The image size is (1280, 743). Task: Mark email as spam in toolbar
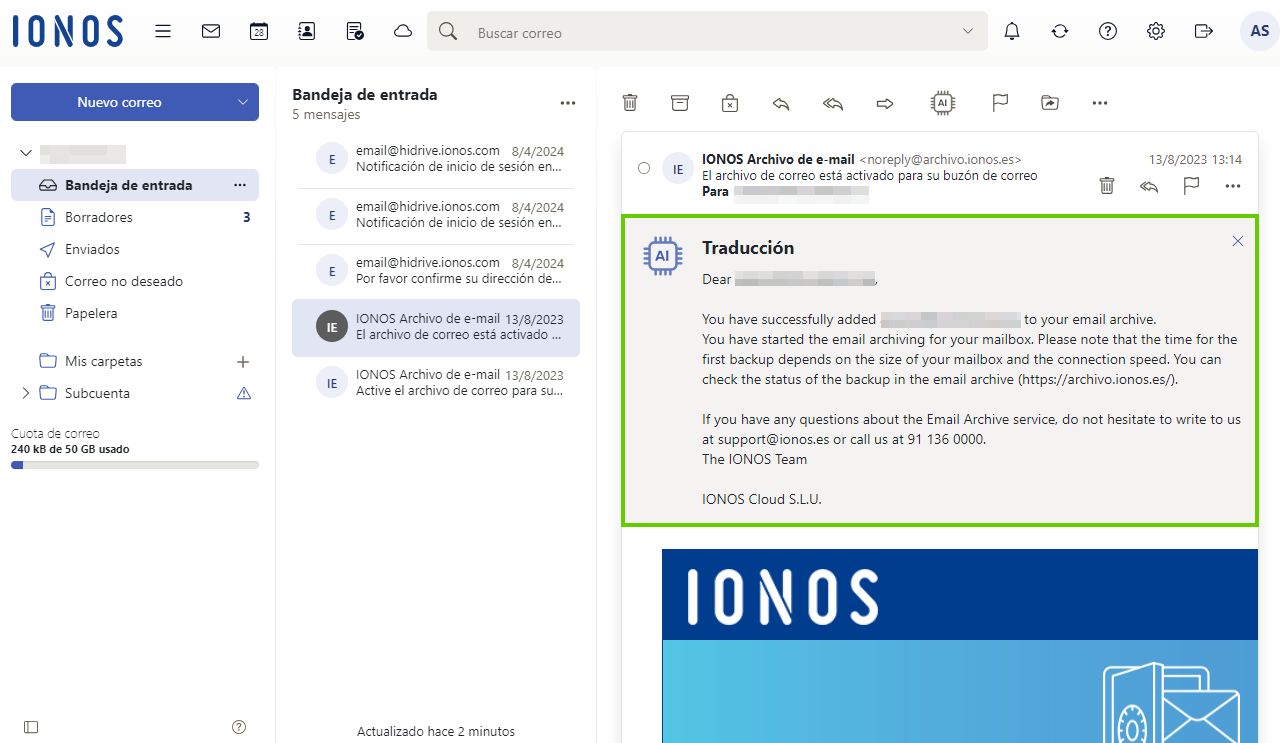[x=730, y=102]
